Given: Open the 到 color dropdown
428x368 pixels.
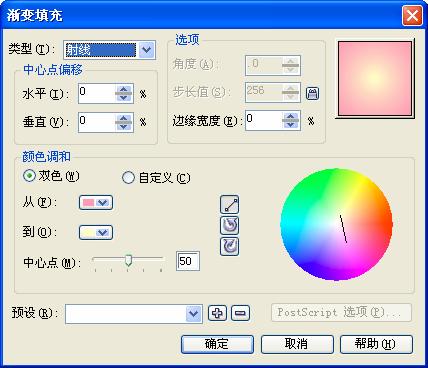Looking at the screenshot, I should (x=96, y=233).
